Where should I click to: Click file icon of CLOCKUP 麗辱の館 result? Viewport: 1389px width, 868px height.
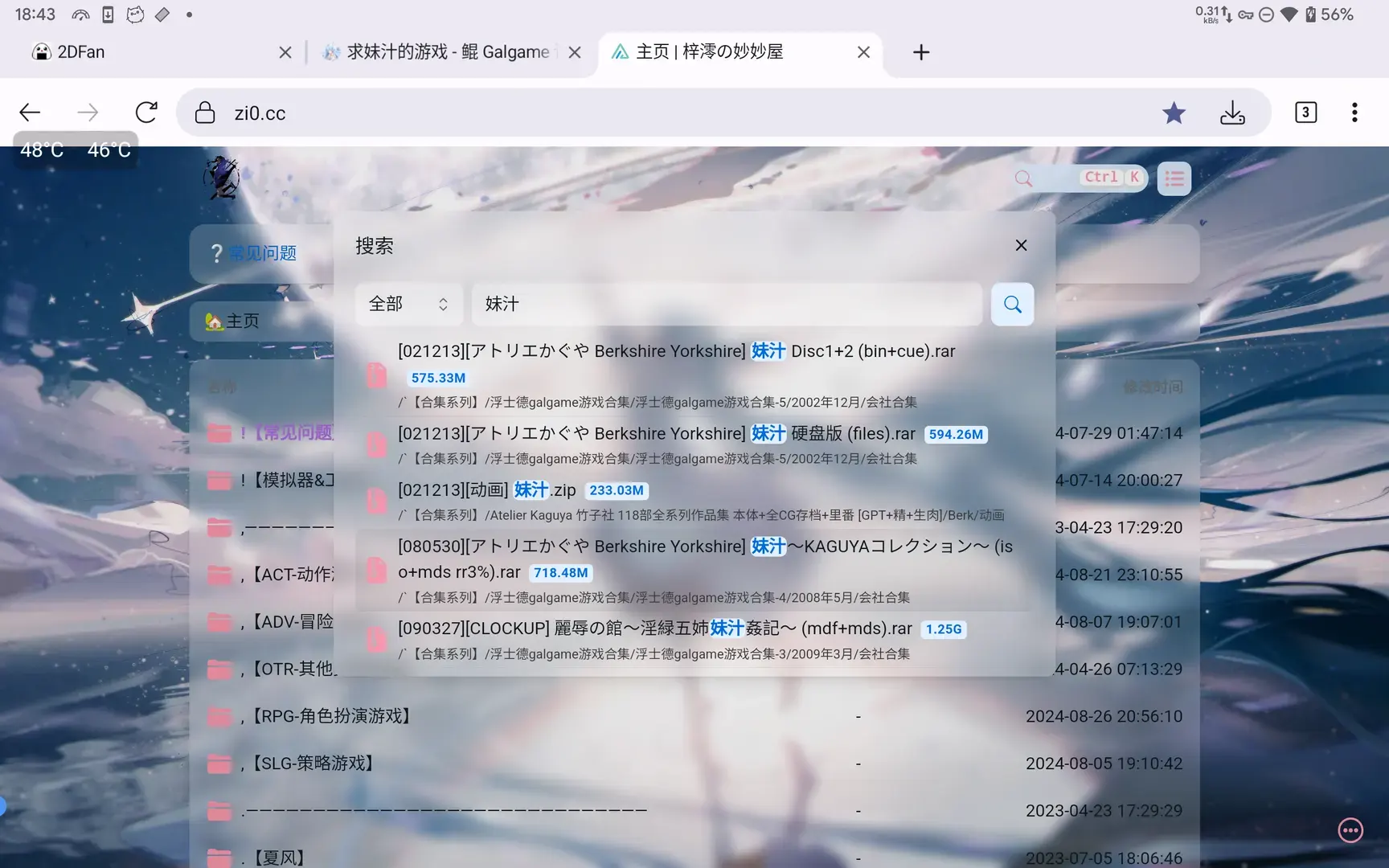[x=376, y=640]
